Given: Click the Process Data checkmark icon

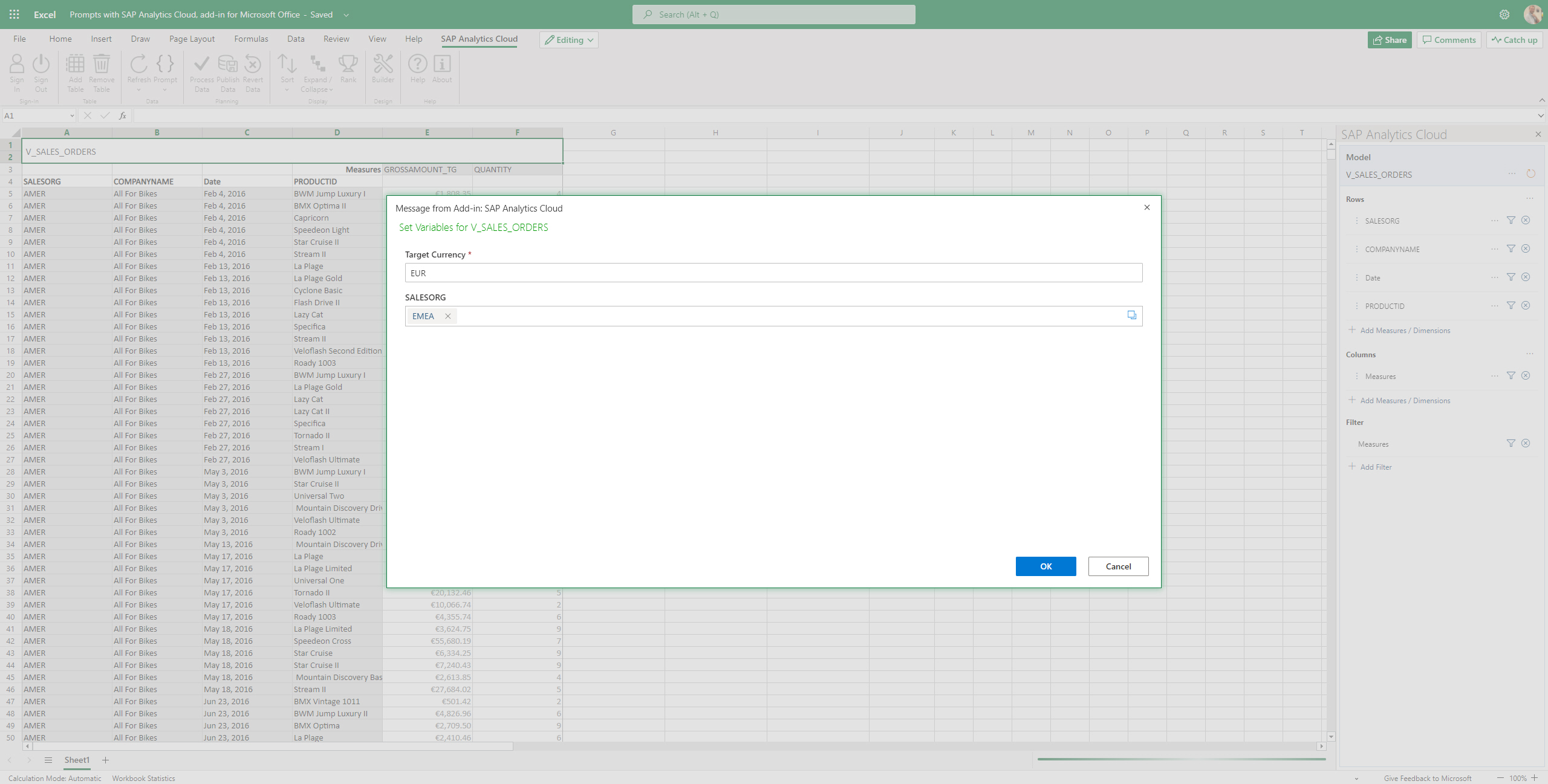Looking at the screenshot, I should tap(202, 64).
